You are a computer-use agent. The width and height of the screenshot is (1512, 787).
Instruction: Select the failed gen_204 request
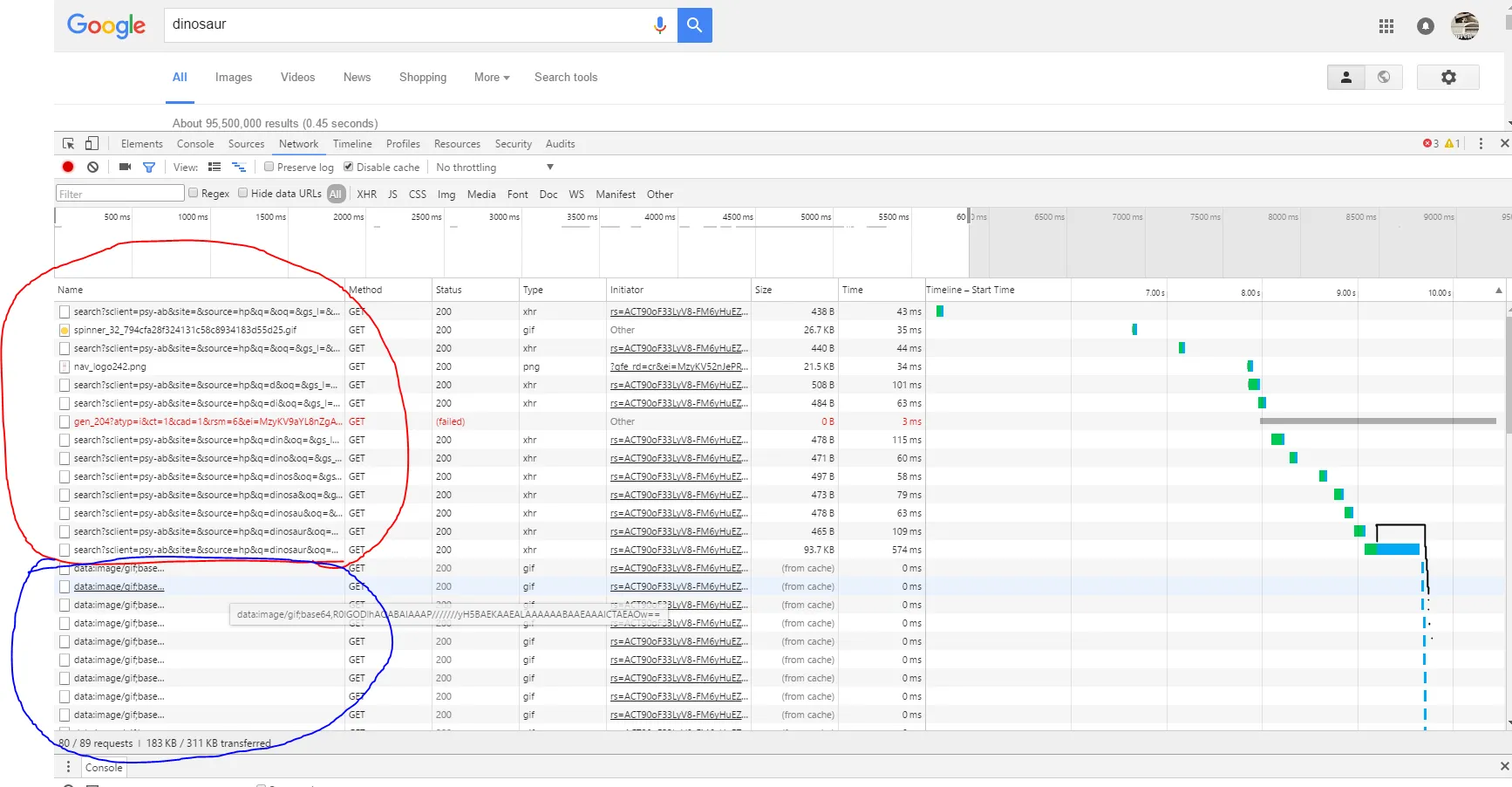[x=208, y=422]
